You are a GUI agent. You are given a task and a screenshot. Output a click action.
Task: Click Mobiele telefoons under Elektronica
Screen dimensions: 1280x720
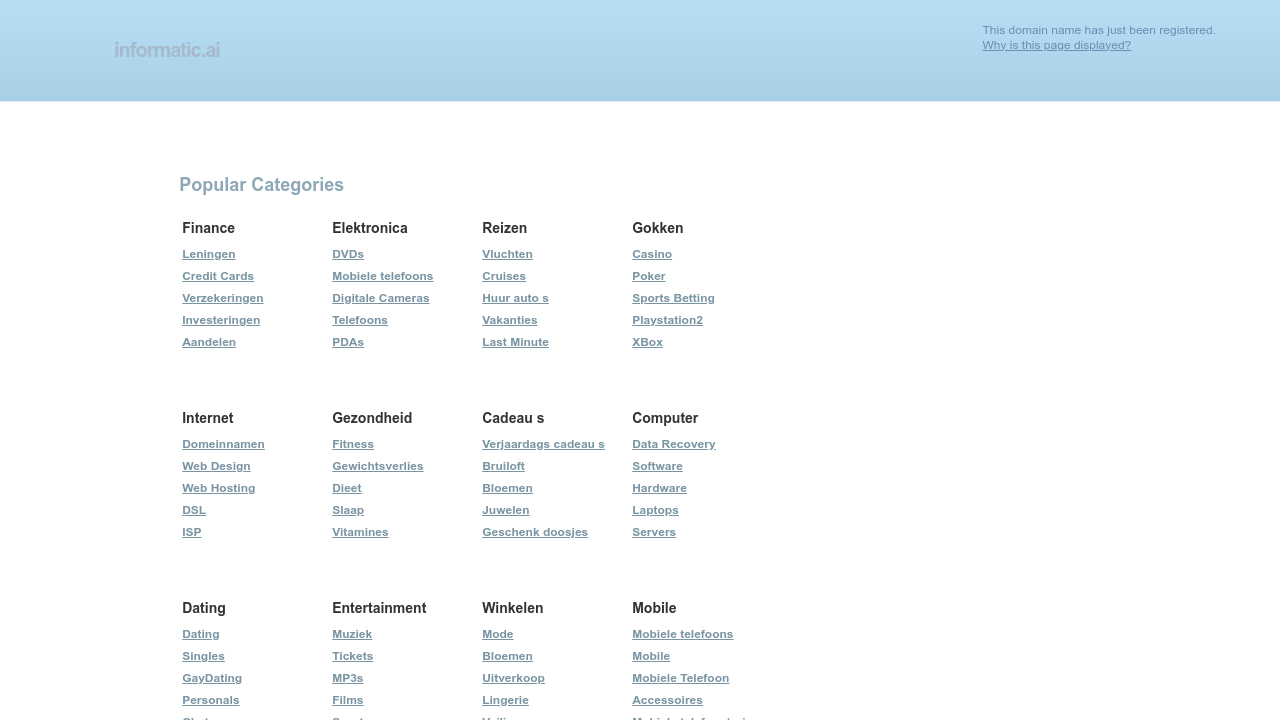point(382,276)
